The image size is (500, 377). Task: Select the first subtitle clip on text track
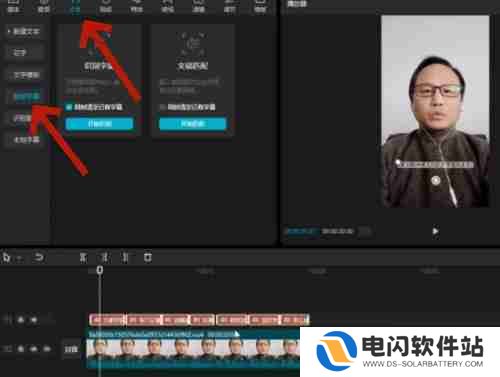tap(107, 320)
